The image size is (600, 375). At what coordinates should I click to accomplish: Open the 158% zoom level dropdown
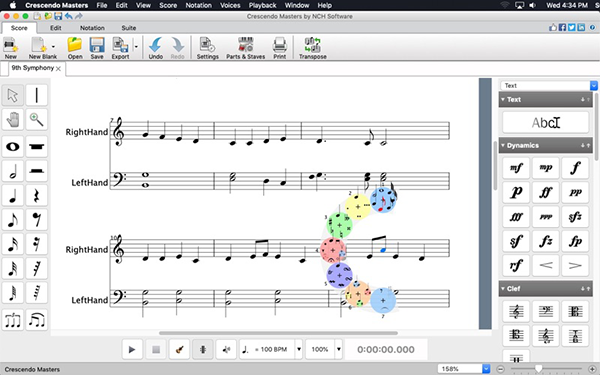pos(486,369)
